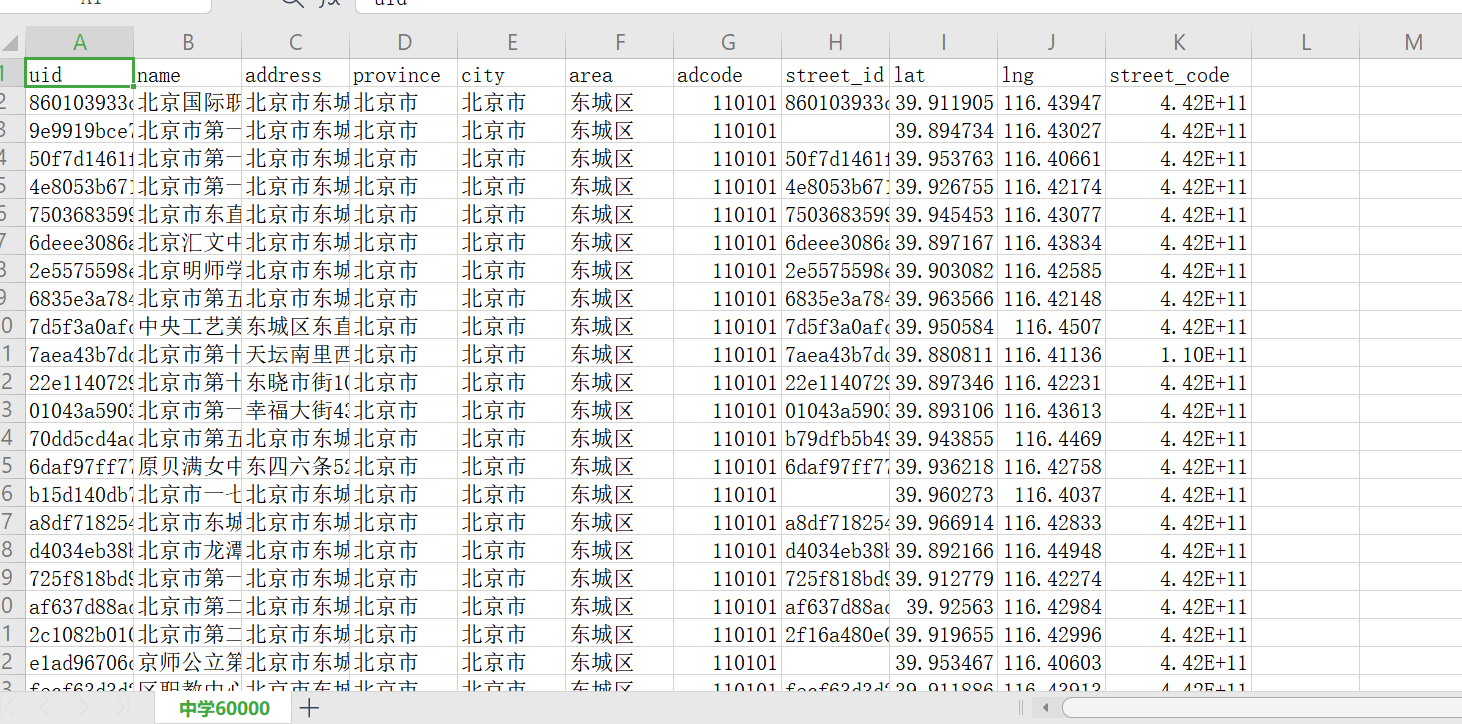Select column D header
Screen dimensions: 1462x724
[x=404, y=42]
